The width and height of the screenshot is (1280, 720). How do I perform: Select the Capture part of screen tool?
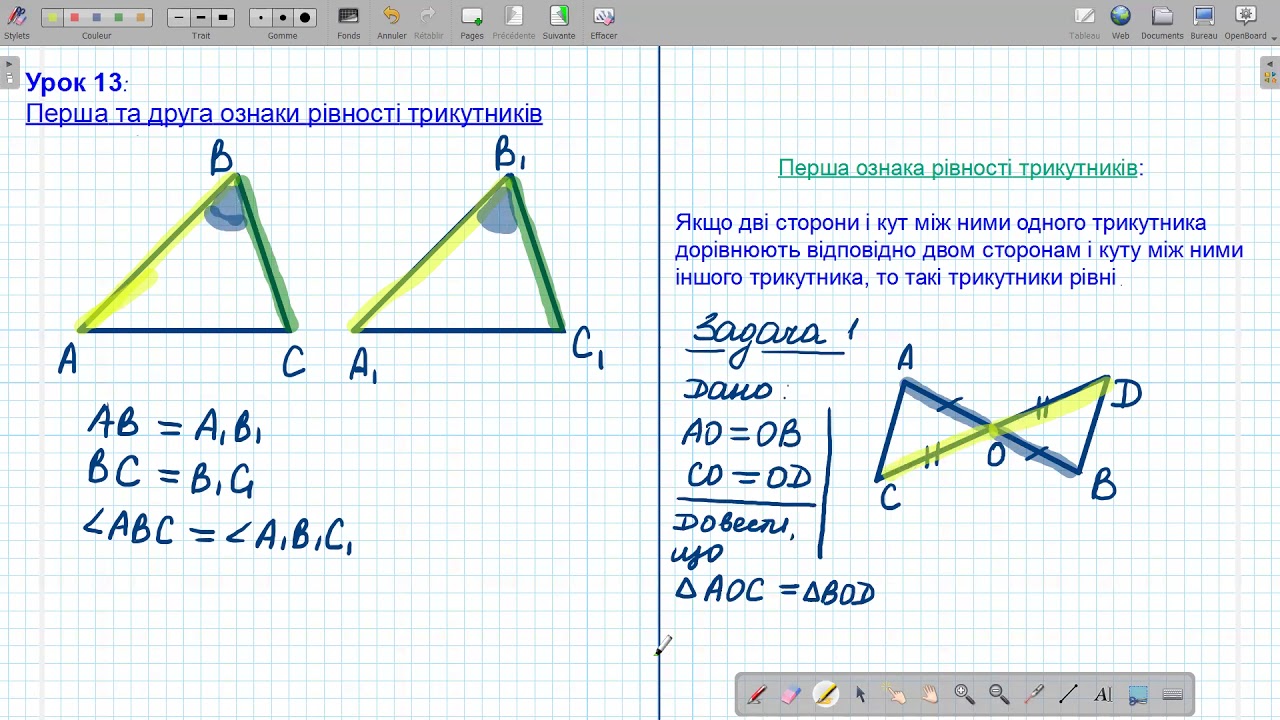[x=1138, y=694]
